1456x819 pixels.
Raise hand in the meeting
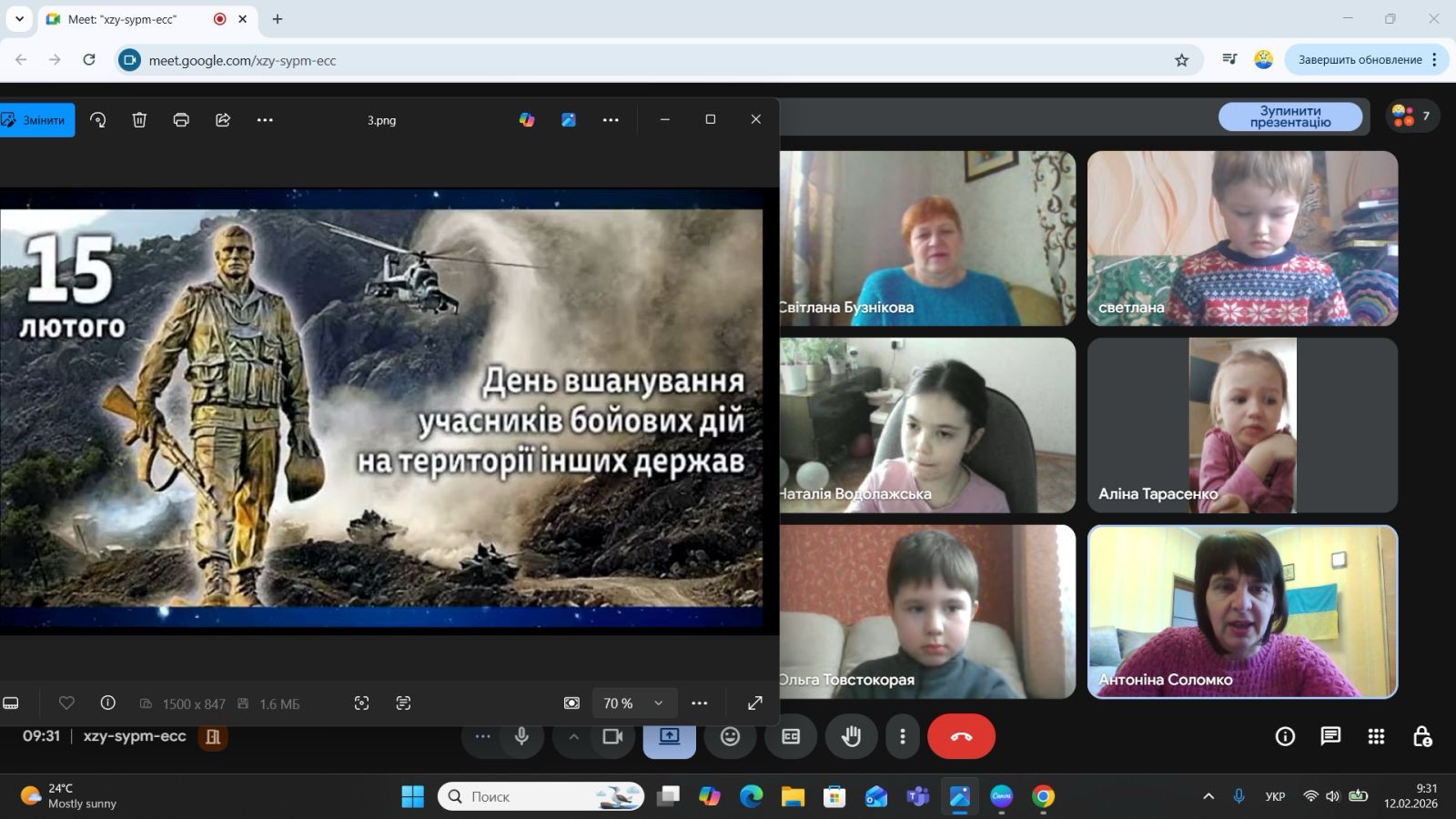pos(851,736)
